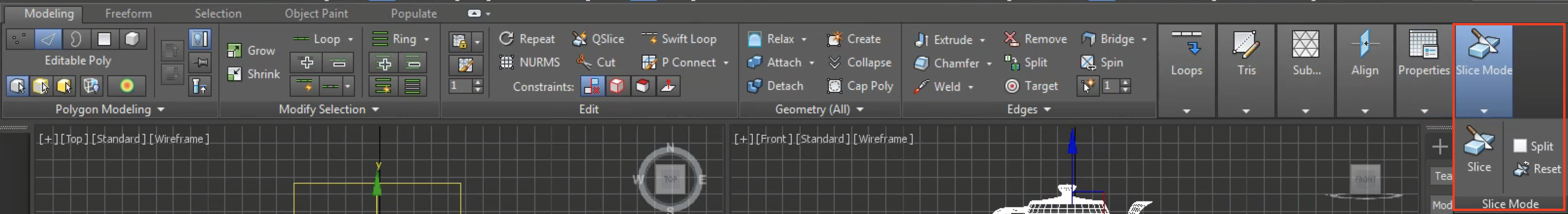
Task: Click the Shrink selection button
Action: [253, 74]
